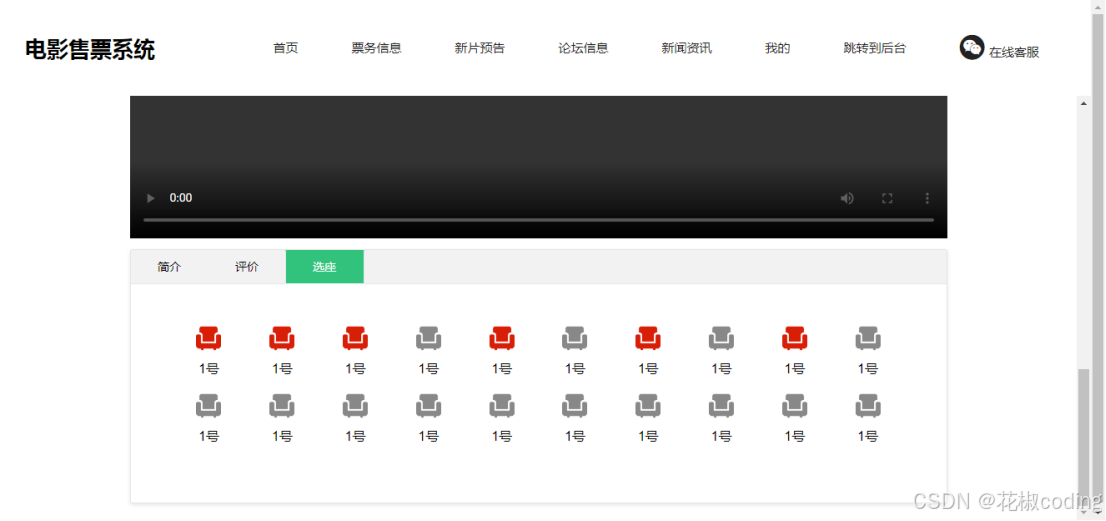Open 在线客服 text link
1106x521 pixels.
pyautogui.click(x=1014, y=52)
